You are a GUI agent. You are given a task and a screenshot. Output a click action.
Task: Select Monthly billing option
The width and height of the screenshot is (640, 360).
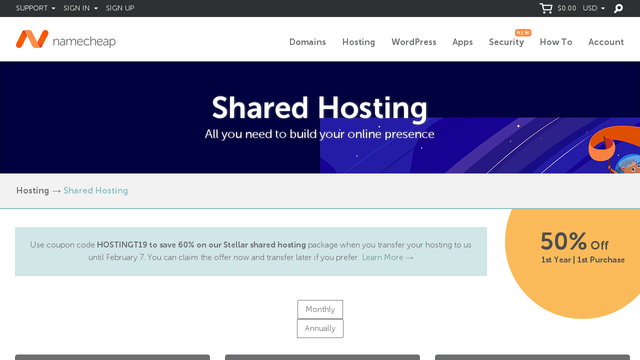point(320,309)
